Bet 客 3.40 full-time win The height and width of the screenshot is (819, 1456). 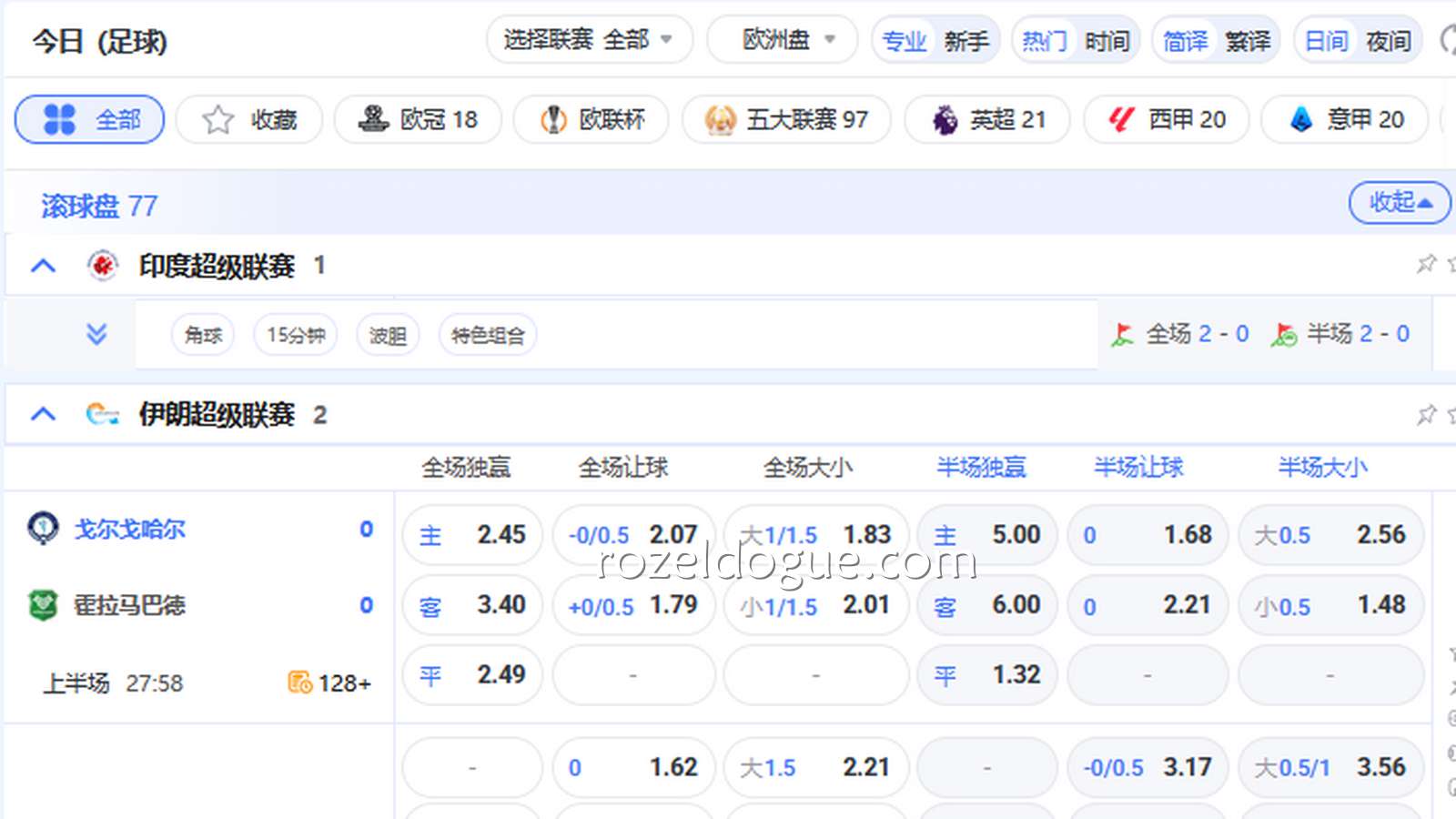click(472, 605)
